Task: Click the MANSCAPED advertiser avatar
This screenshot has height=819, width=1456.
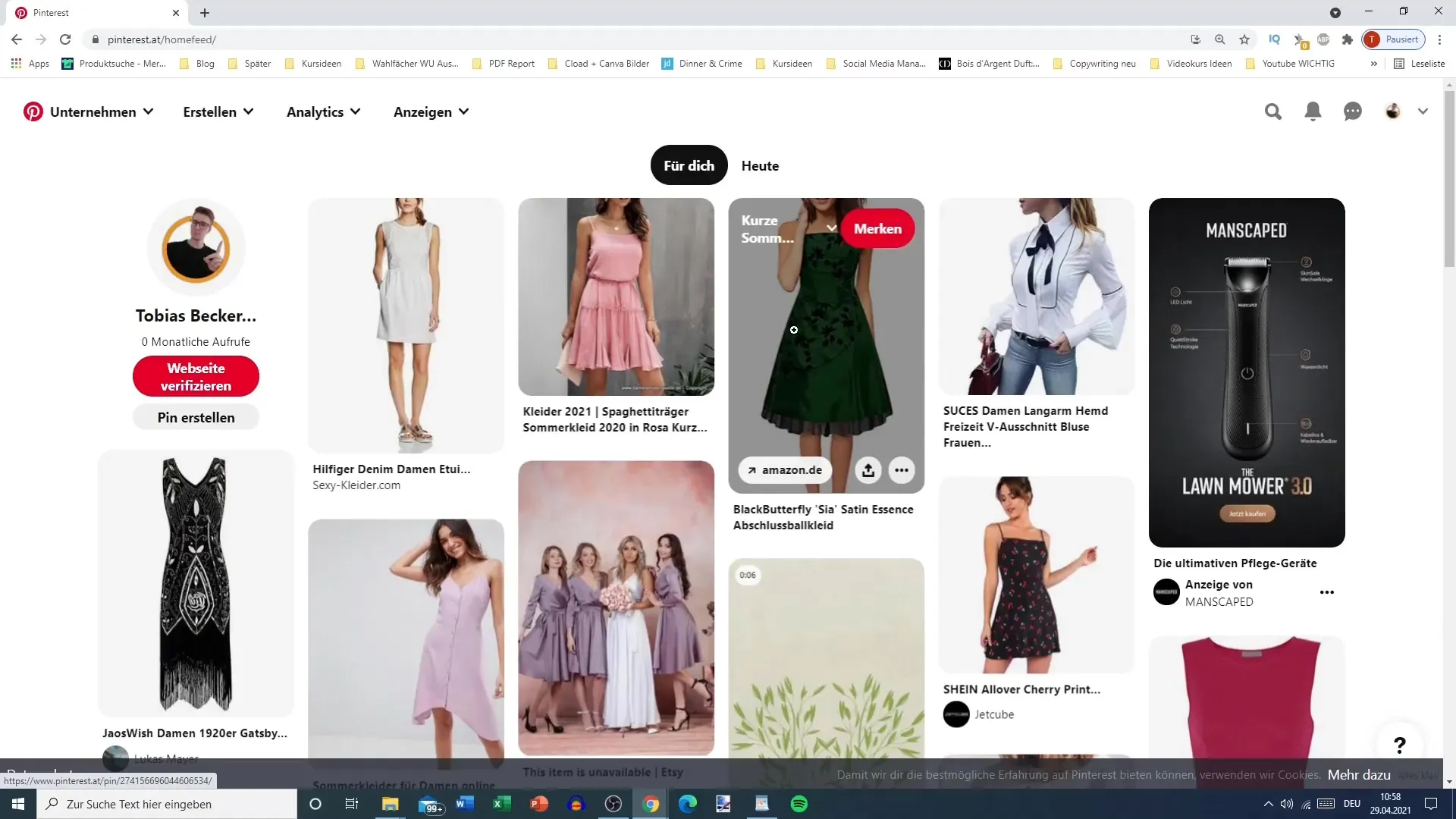Action: pyautogui.click(x=1166, y=592)
